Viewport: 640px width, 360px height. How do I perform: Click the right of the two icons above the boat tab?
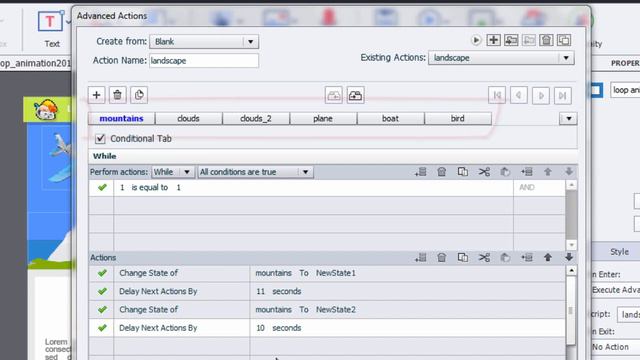click(x=356, y=96)
